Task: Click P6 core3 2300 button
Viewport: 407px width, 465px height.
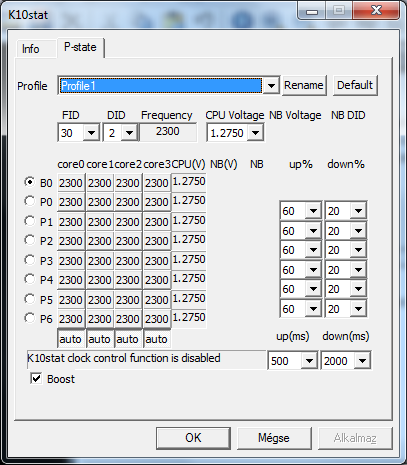Action: click(157, 319)
